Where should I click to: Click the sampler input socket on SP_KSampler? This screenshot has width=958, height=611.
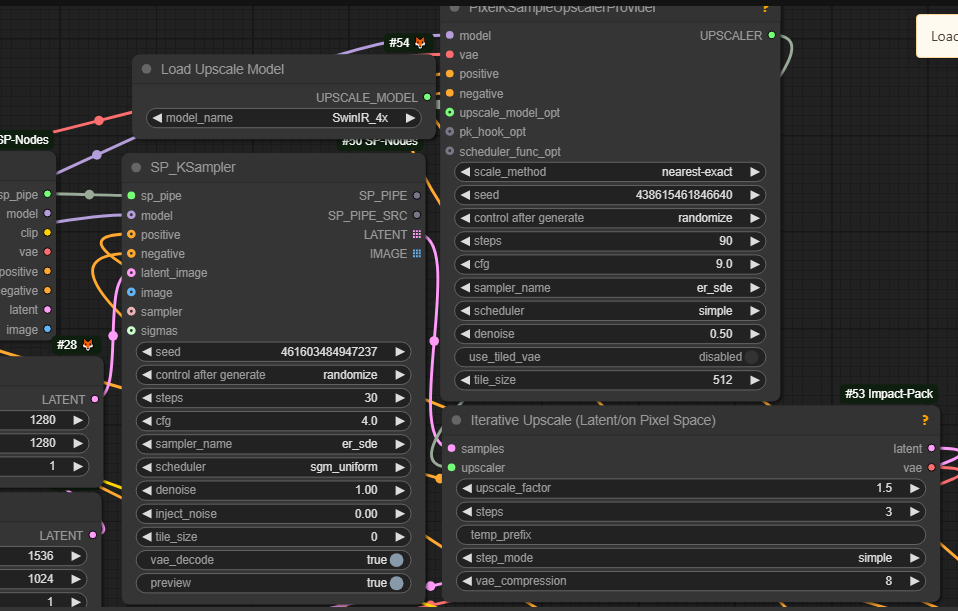pyautogui.click(x=131, y=312)
